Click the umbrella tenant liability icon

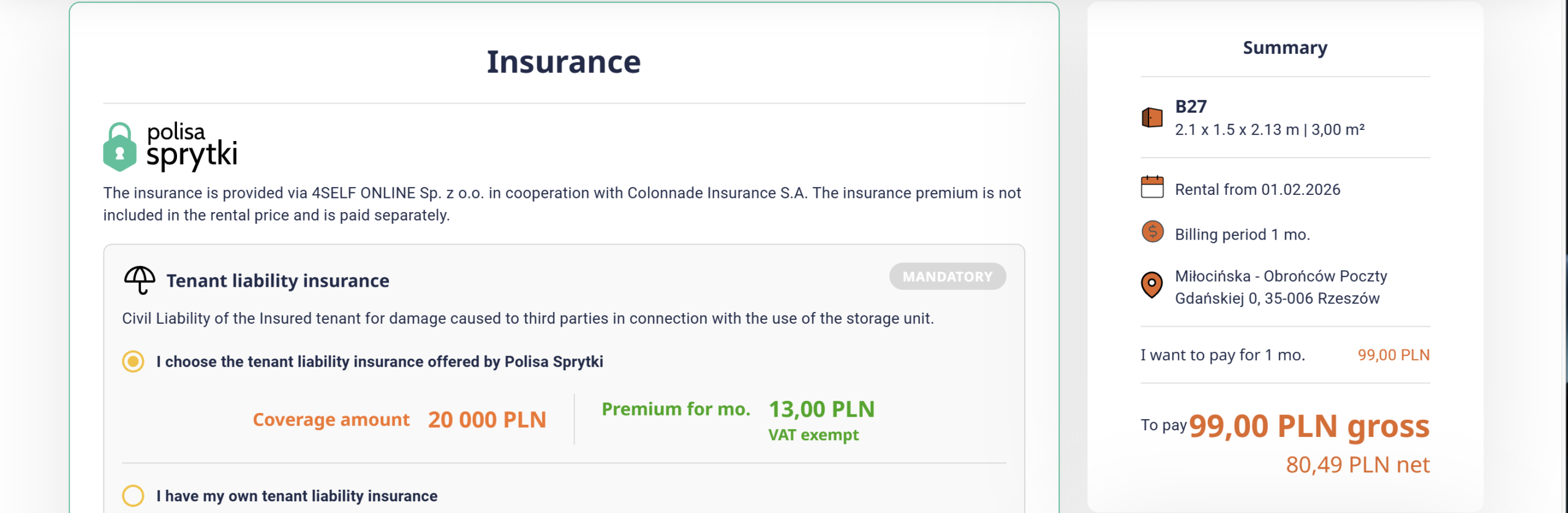[140, 280]
